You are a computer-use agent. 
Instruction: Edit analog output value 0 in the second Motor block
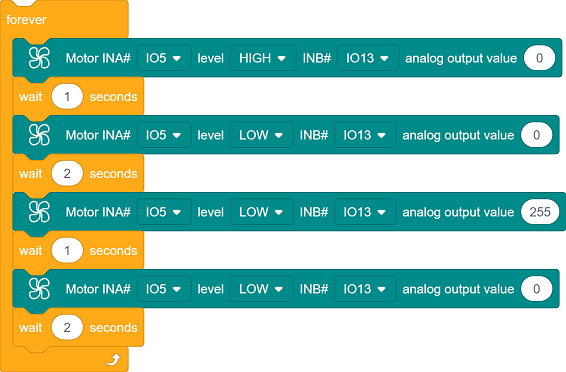pos(536,135)
